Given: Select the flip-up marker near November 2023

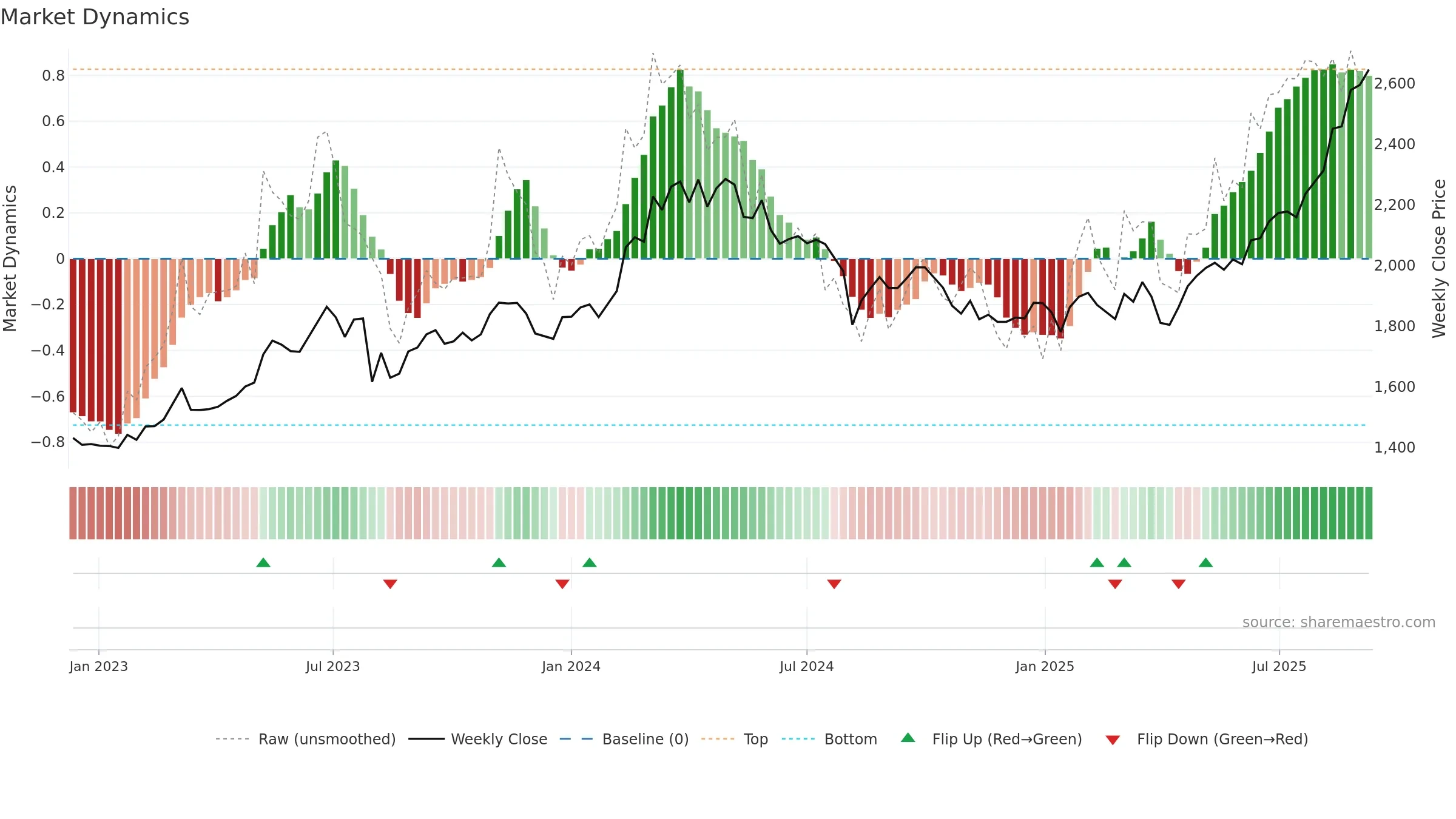Looking at the screenshot, I should pos(499,562).
